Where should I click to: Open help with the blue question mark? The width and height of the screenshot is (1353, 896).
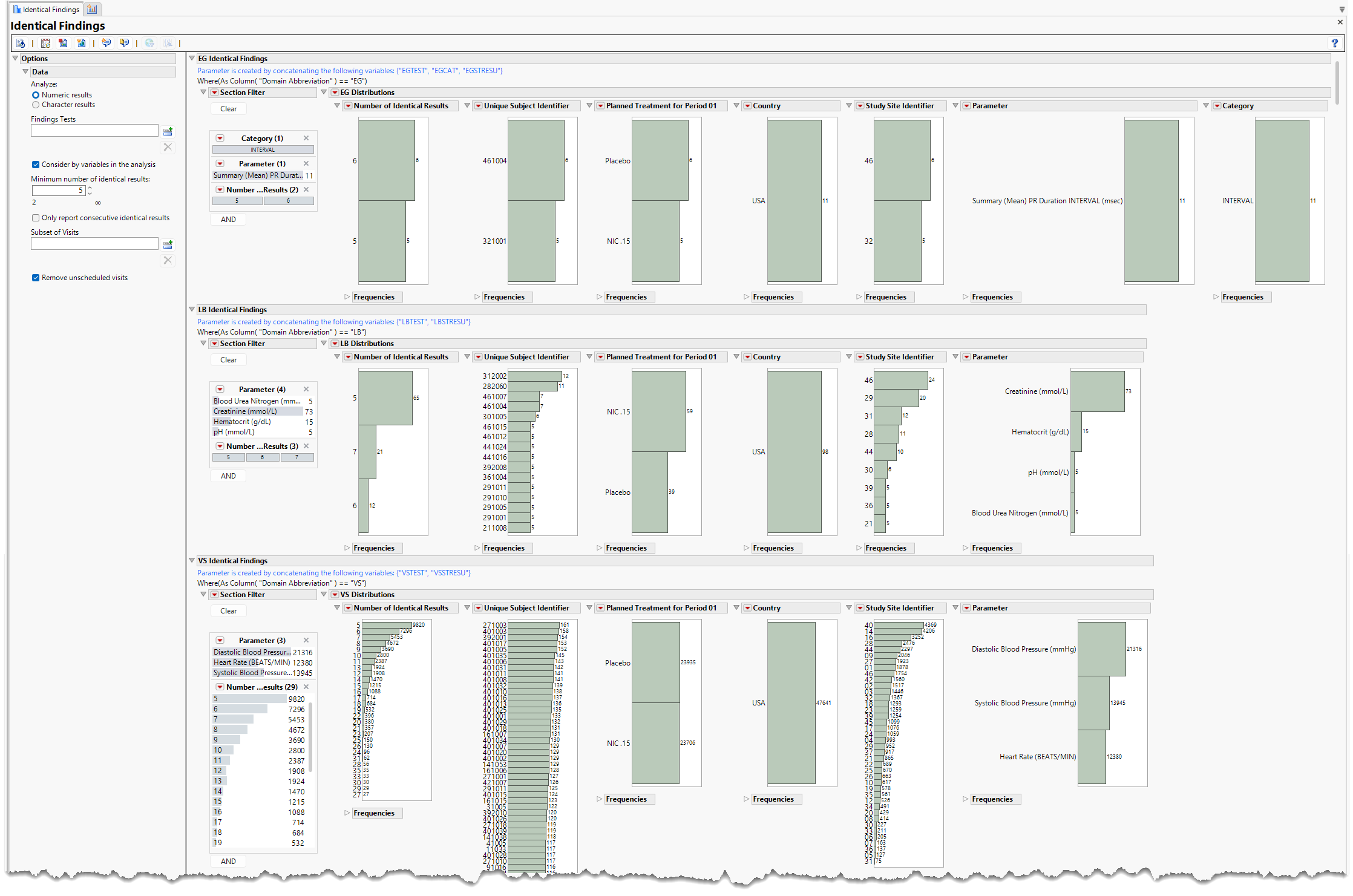pyautogui.click(x=1334, y=43)
